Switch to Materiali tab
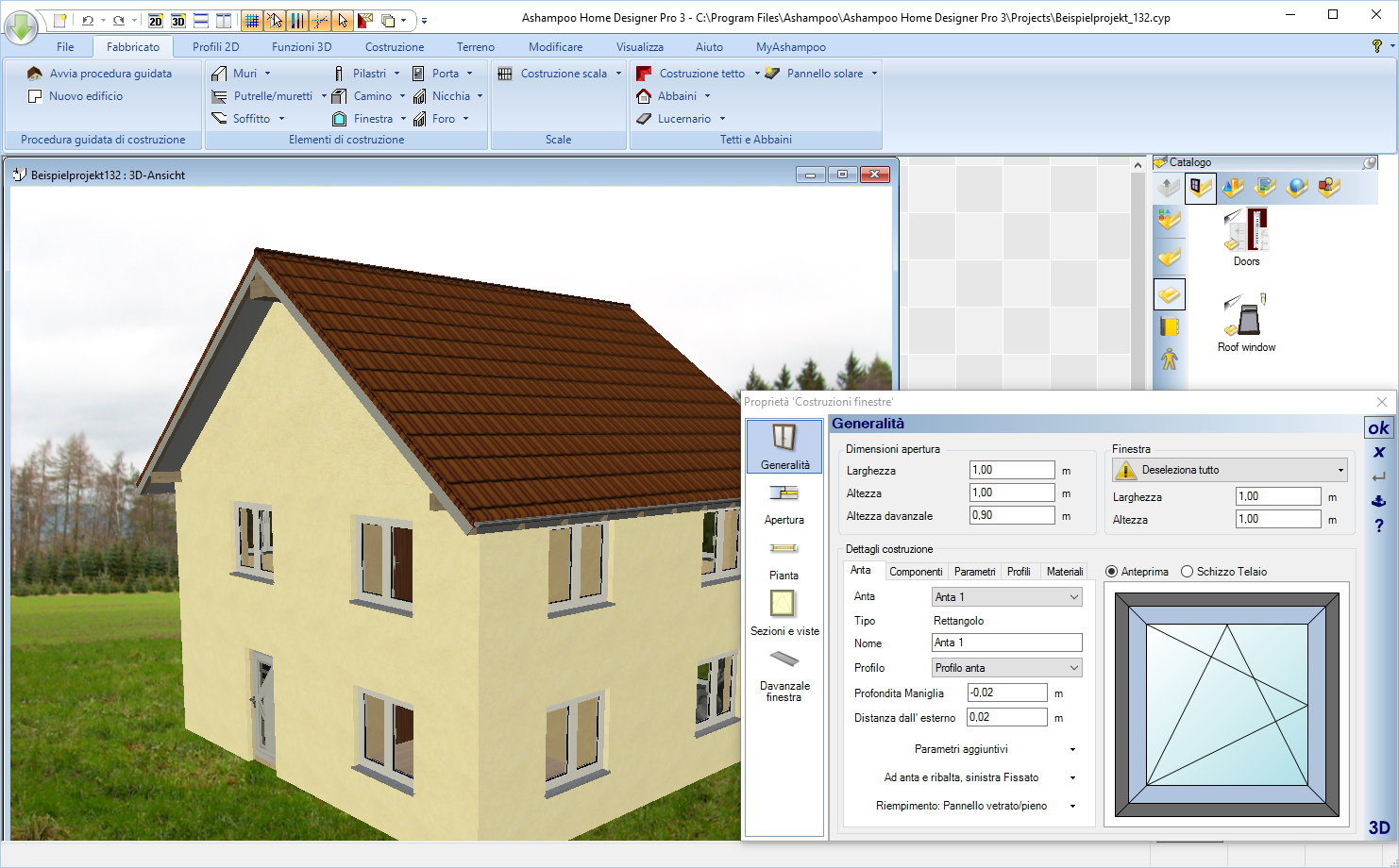This screenshot has width=1399, height=868. pyautogui.click(x=1064, y=572)
